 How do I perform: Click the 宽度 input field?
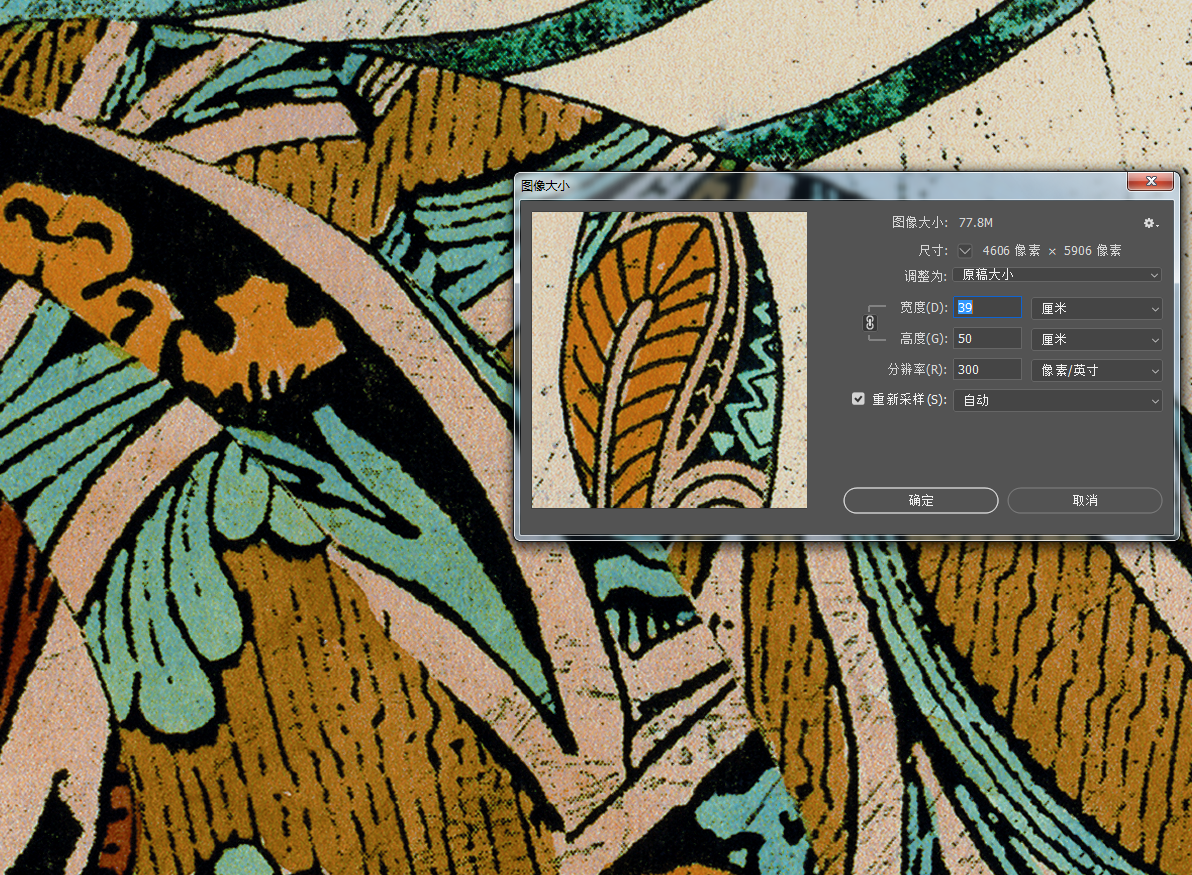point(988,307)
